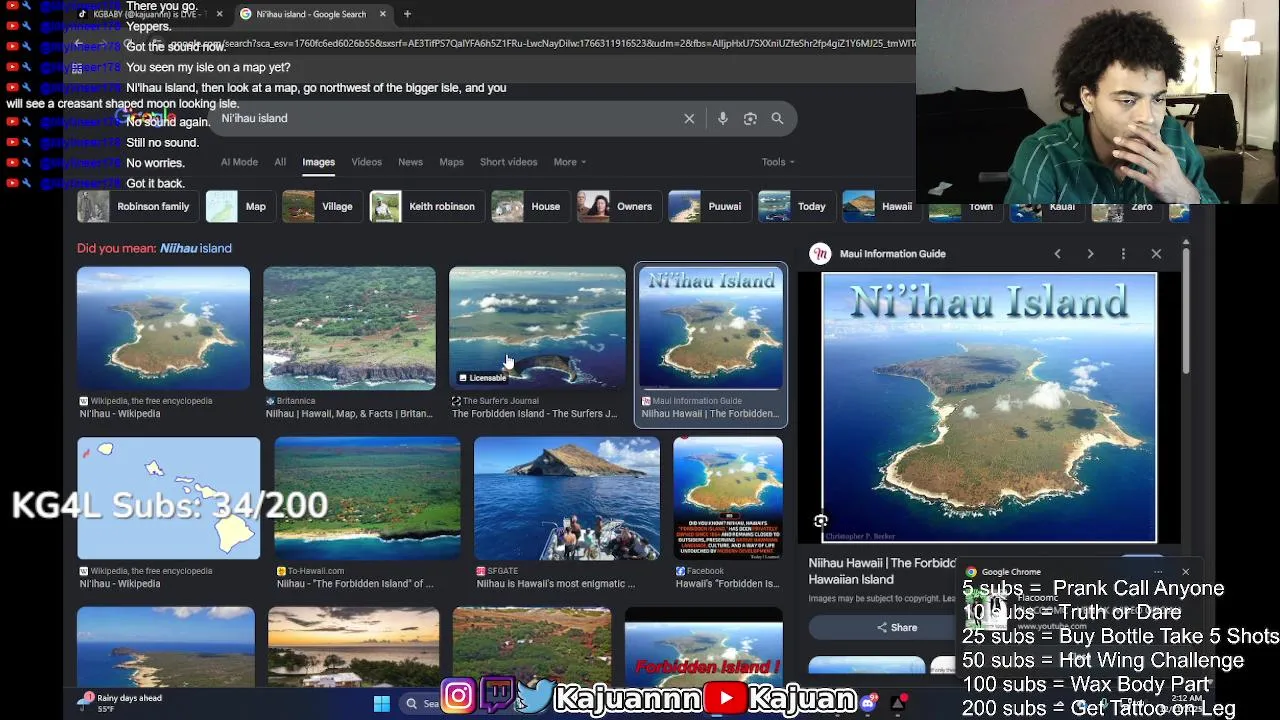The width and height of the screenshot is (1280, 720).
Task: Open first Wikipedia aerial island thumbnail
Action: 163,328
